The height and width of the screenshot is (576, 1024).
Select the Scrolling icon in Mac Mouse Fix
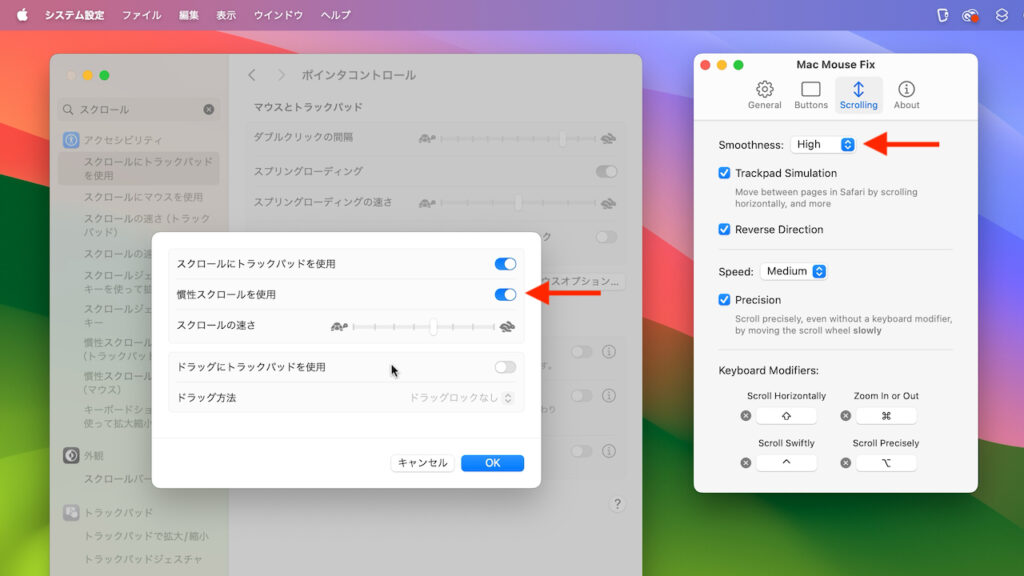[858, 93]
